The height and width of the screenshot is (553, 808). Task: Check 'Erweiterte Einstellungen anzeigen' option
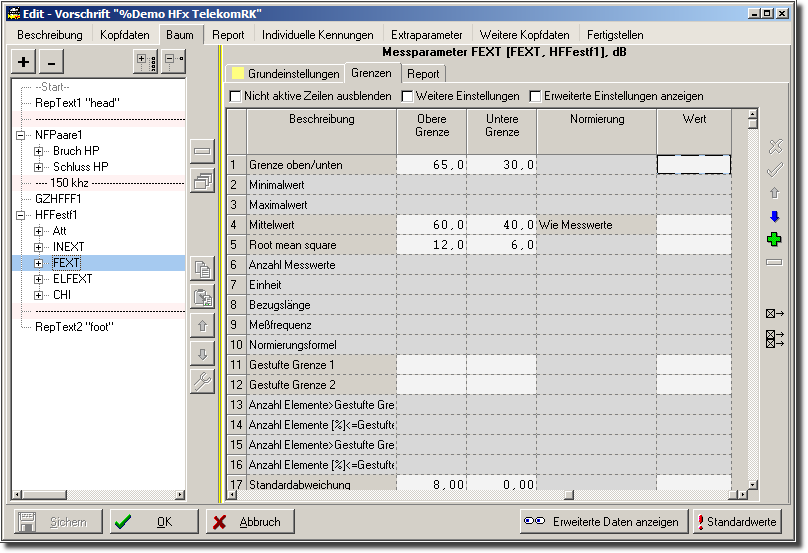535,97
